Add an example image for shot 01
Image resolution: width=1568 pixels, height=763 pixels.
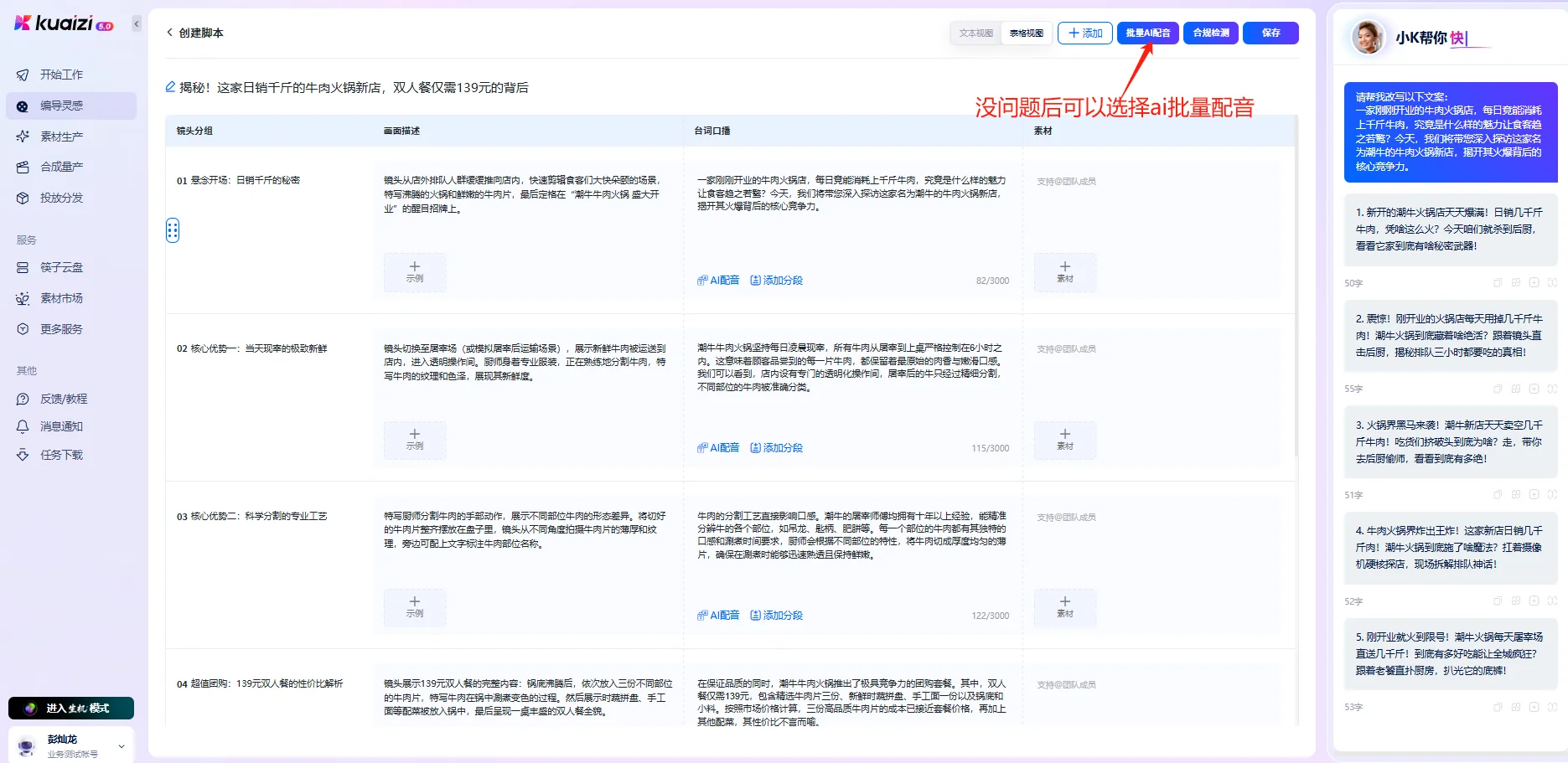tap(415, 272)
